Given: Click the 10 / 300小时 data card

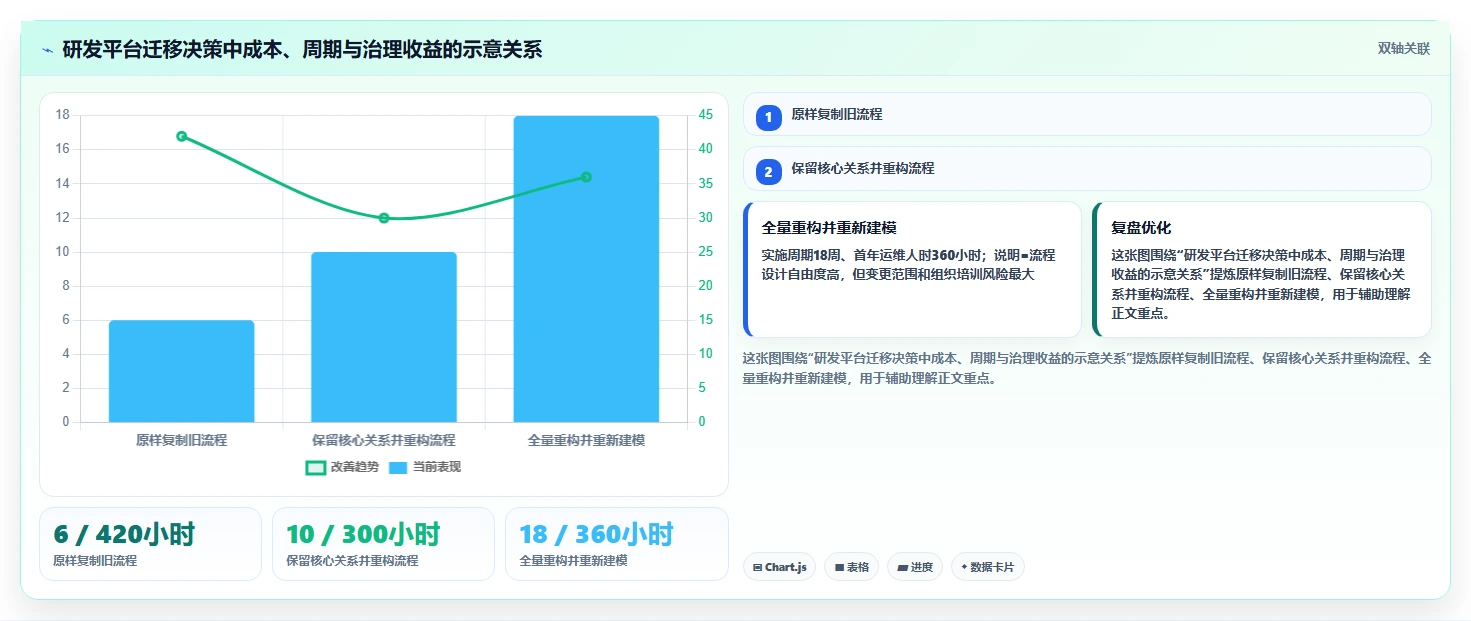Looking at the screenshot, I should coord(383,543).
